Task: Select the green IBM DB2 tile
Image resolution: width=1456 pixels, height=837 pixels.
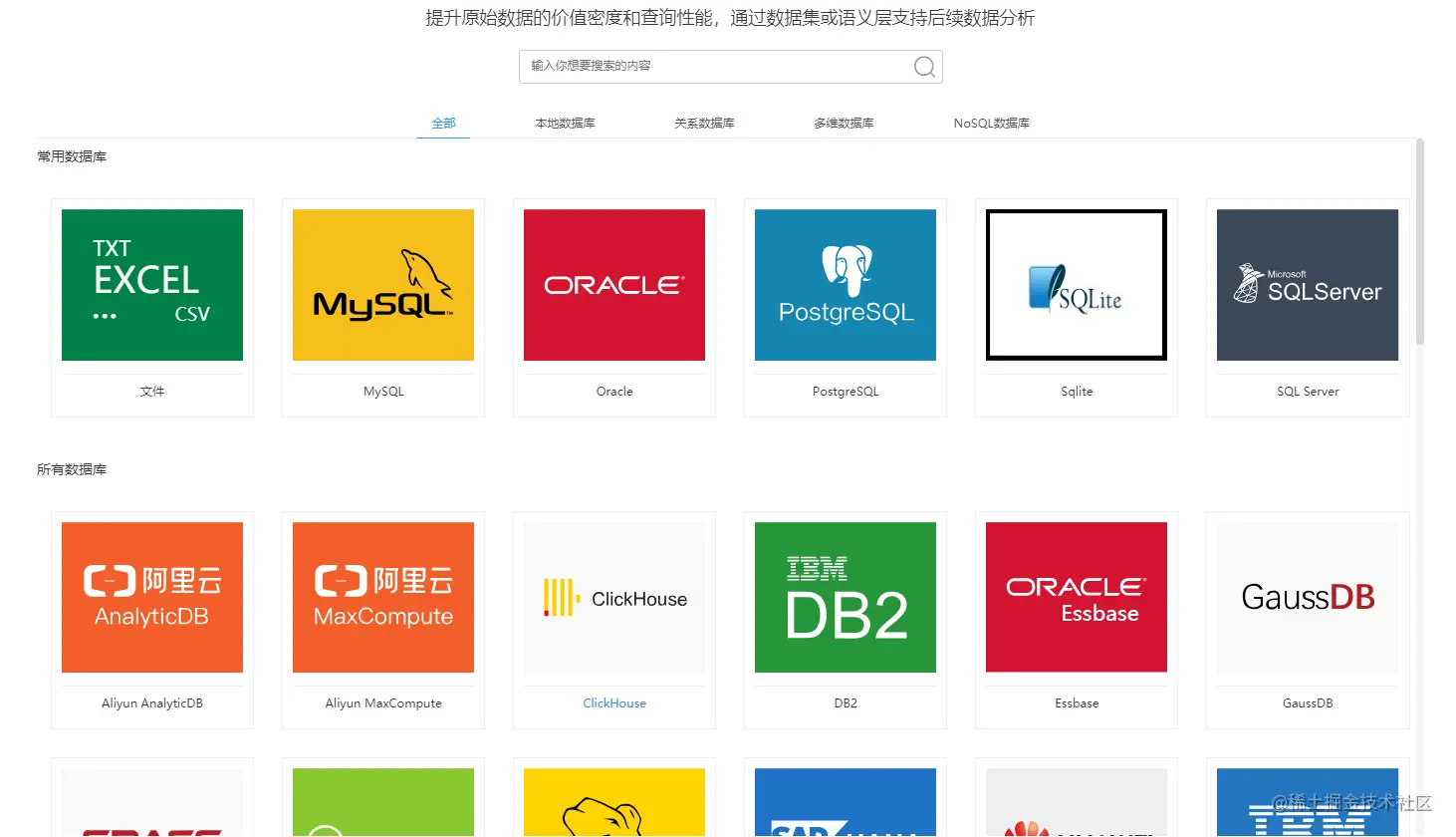Action: tap(846, 597)
